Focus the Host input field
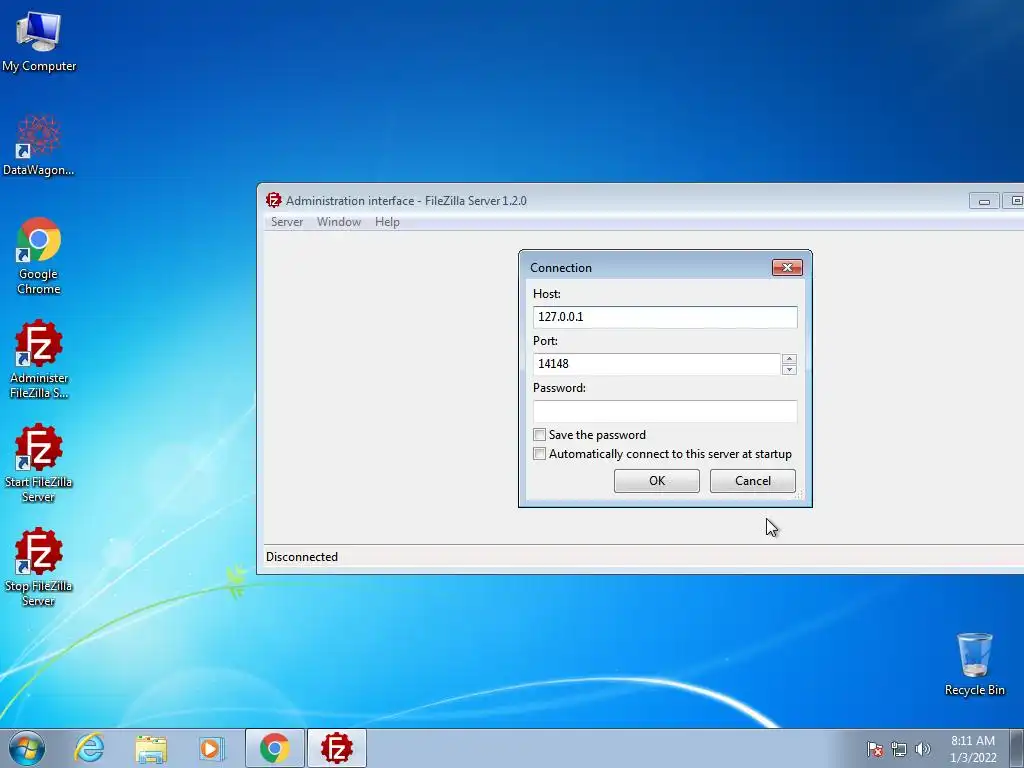 665,317
